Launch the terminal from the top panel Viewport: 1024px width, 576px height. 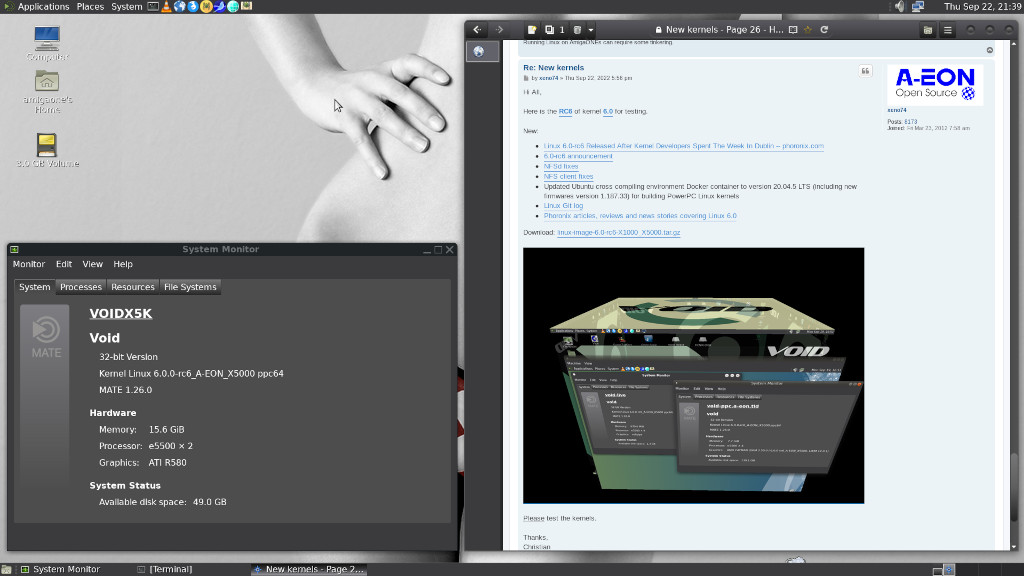pyautogui.click(x=153, y=7)
